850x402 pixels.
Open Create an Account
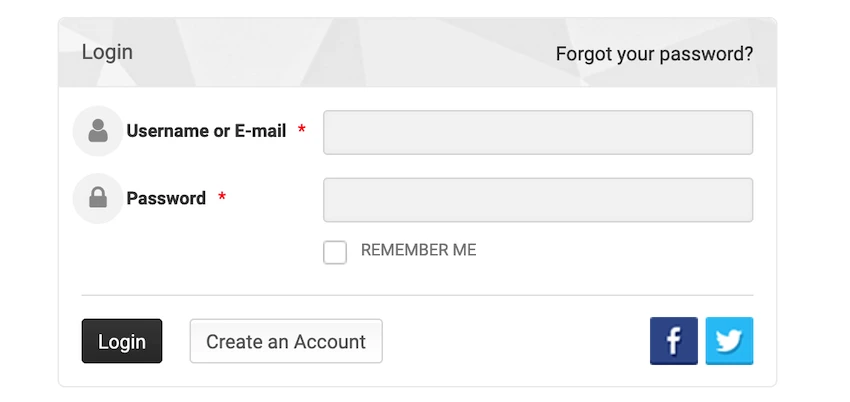(286, 341)
